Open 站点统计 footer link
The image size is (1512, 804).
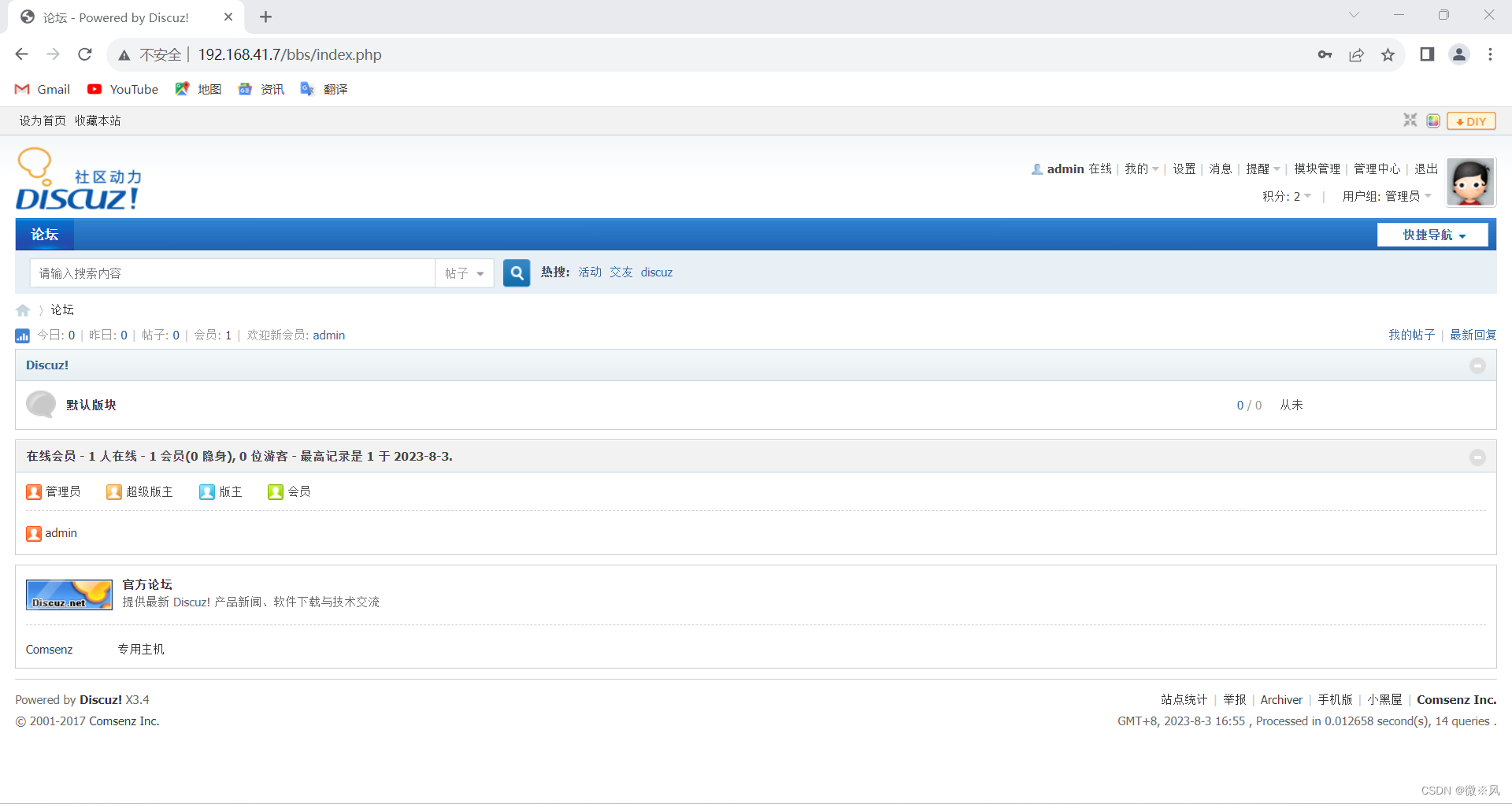1184,699
